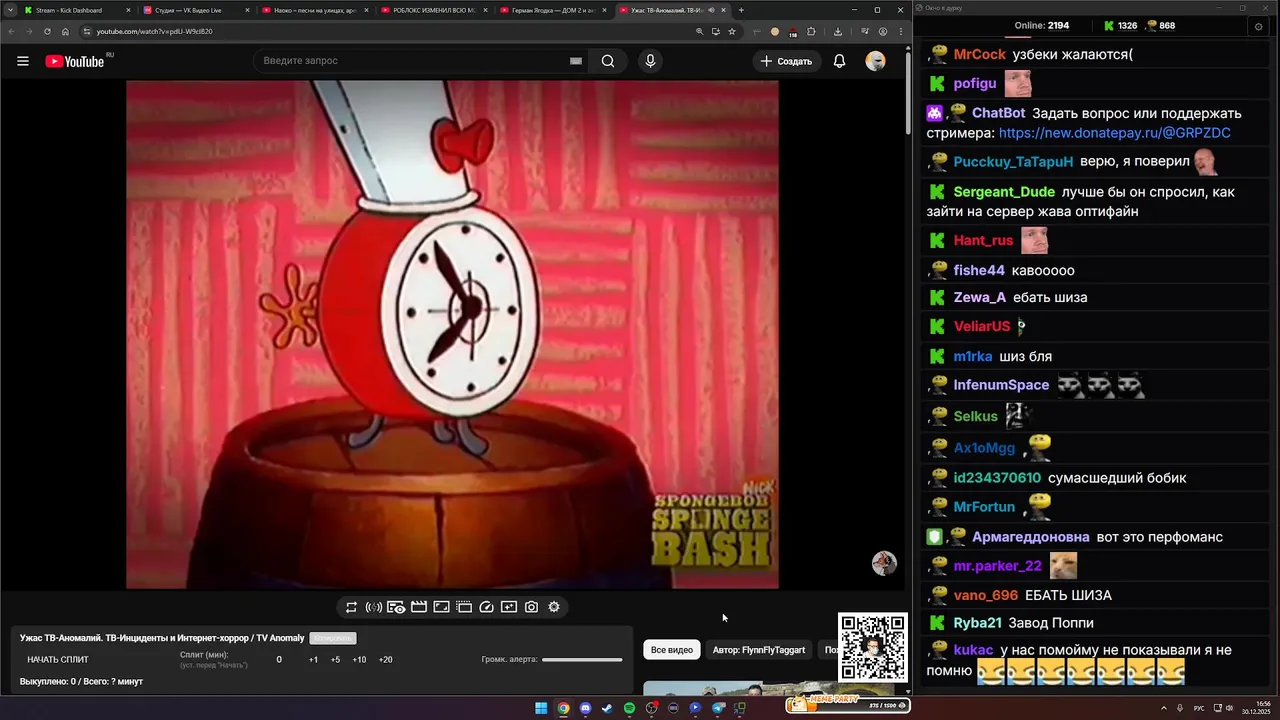The height and width of the screenshot is (720, 1280).
Task: Open the Windows Start menu
Action: click(541, 708)
